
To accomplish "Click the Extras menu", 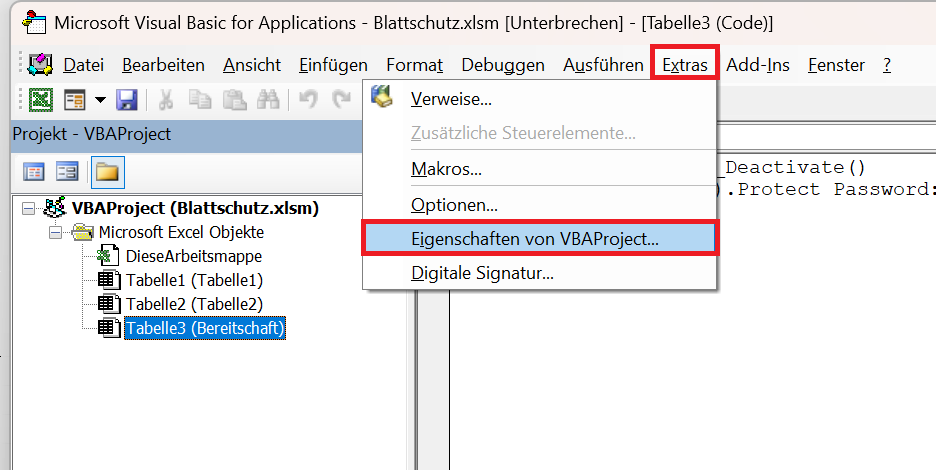I will 685,64.
